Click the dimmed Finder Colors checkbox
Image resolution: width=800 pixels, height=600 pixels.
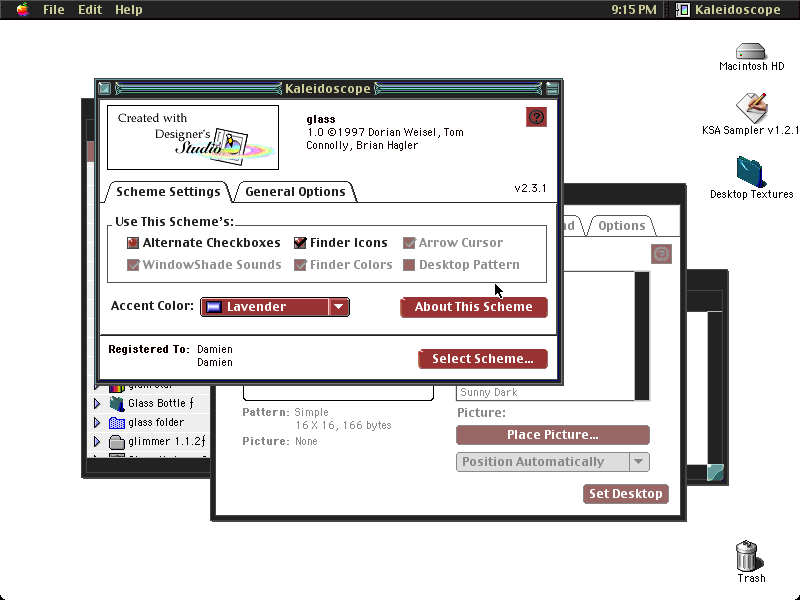pos(300,265)
